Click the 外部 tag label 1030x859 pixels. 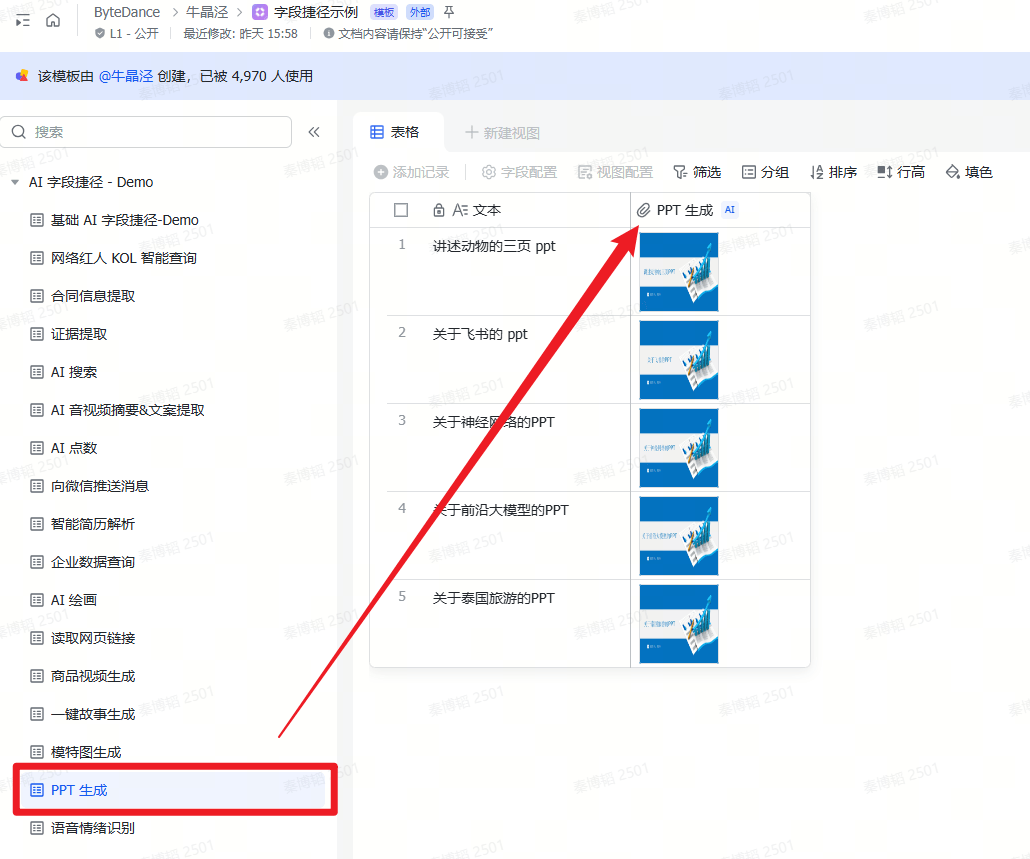pos(420,12)
